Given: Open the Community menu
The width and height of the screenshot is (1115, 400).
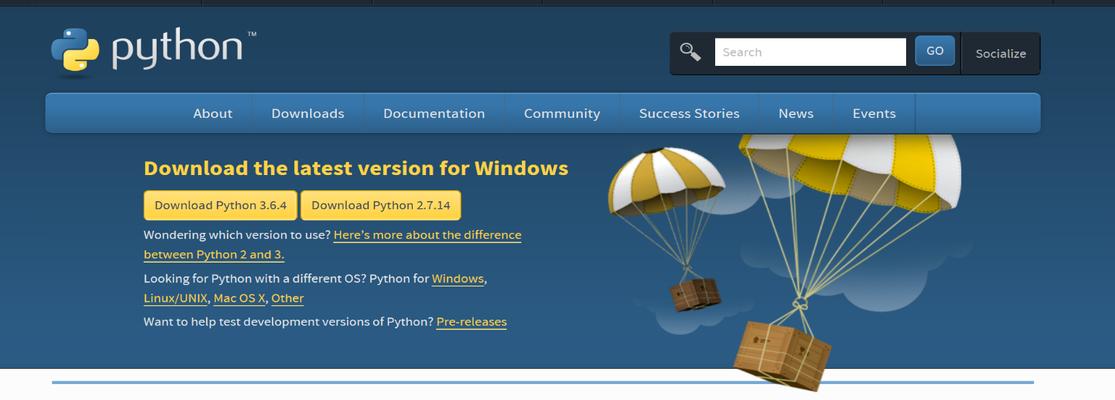Looking at the screenshot, I should tap(562, 114).
